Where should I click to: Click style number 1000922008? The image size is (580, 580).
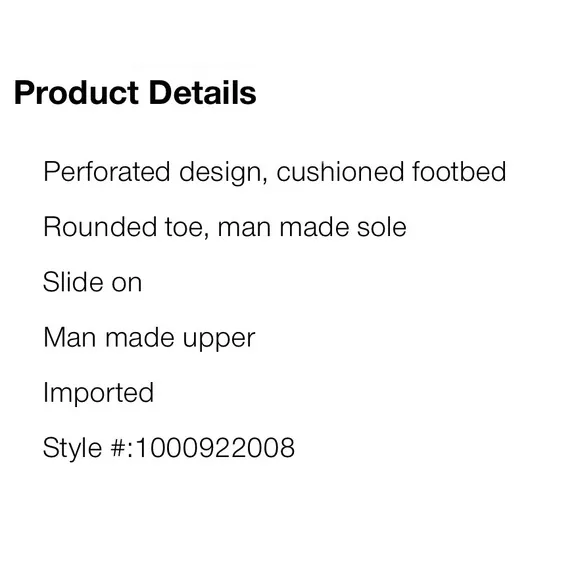215,448
